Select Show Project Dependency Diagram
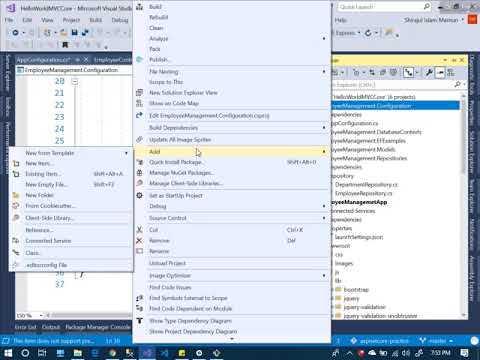 pyautogui.click(x=193, y=332)
